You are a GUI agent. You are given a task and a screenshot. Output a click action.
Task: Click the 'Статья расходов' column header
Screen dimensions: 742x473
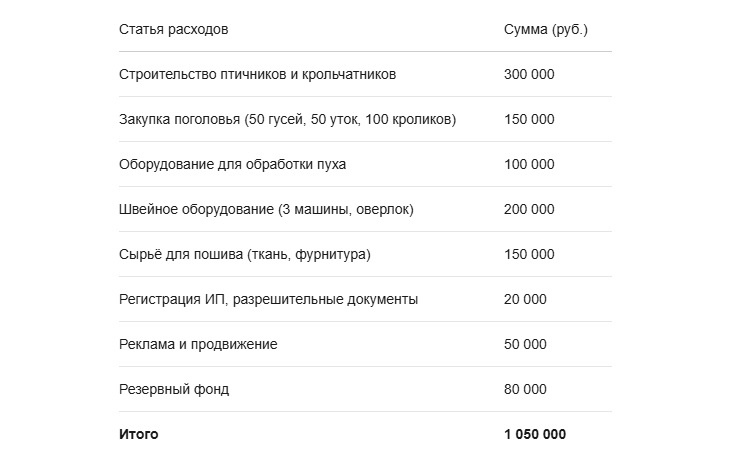point(173,29)
